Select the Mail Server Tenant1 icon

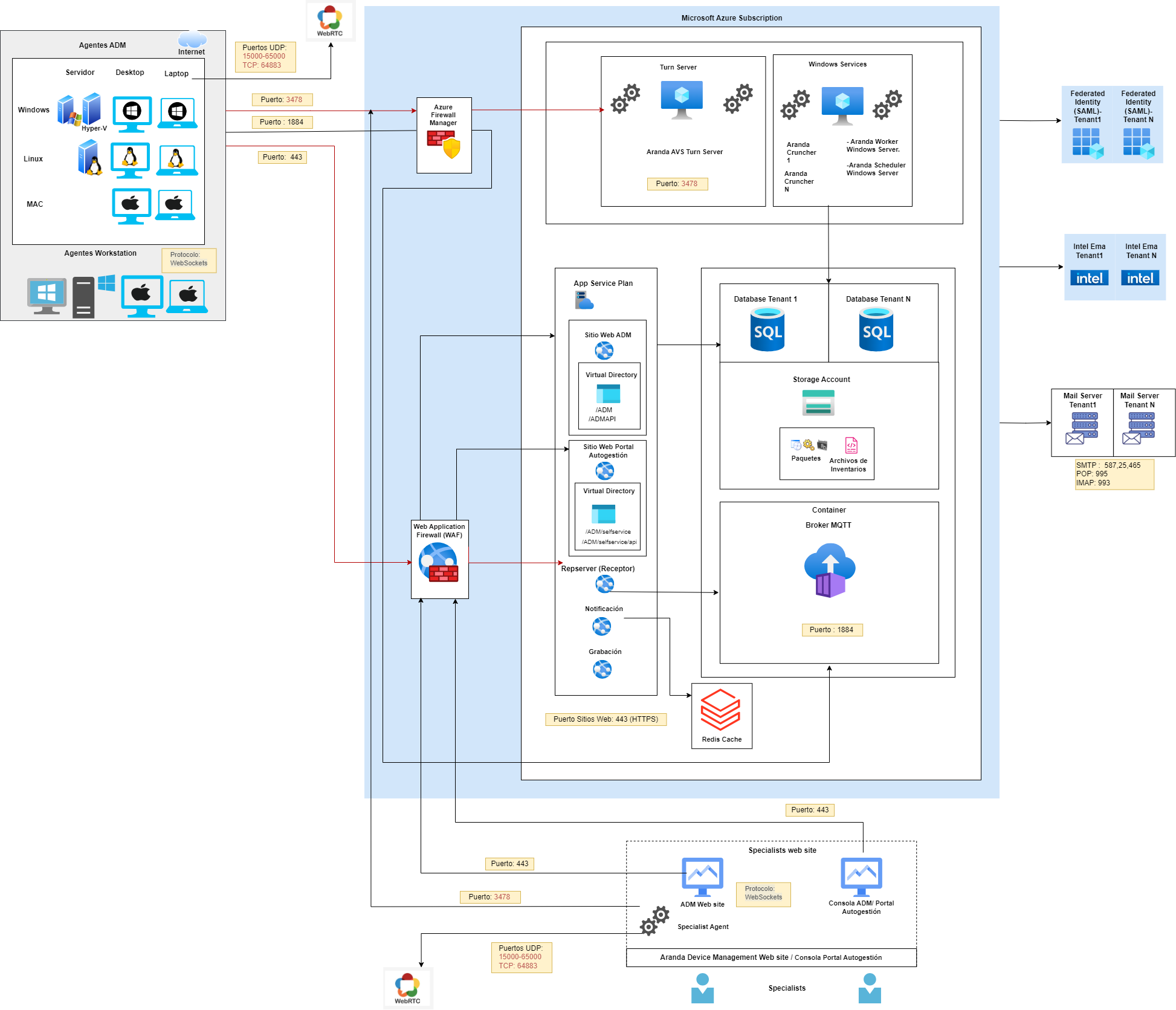tap(1081, 428)
